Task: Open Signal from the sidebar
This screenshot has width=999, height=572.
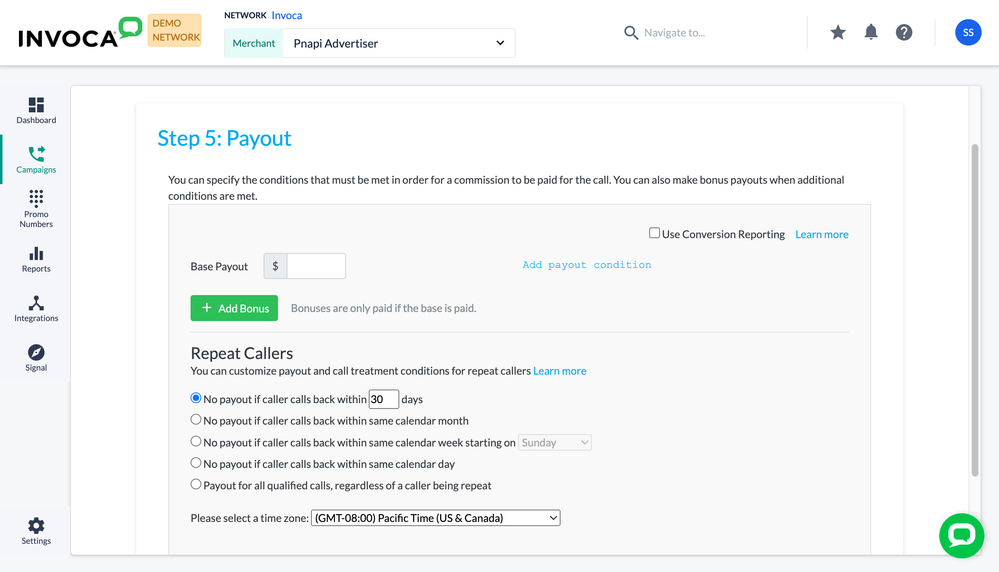Action: tap(36, 358)
